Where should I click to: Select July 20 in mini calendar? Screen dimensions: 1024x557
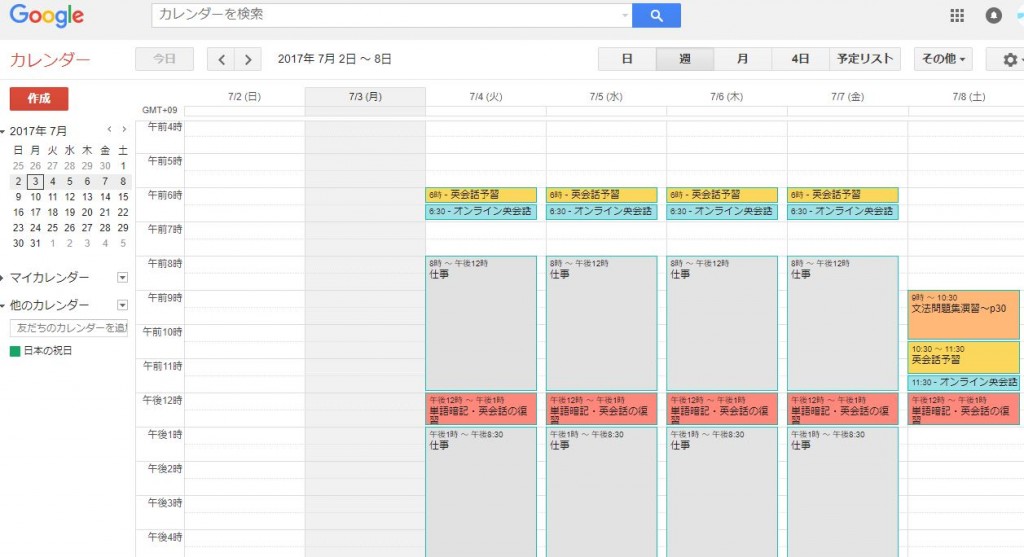[x=87, y=212]
